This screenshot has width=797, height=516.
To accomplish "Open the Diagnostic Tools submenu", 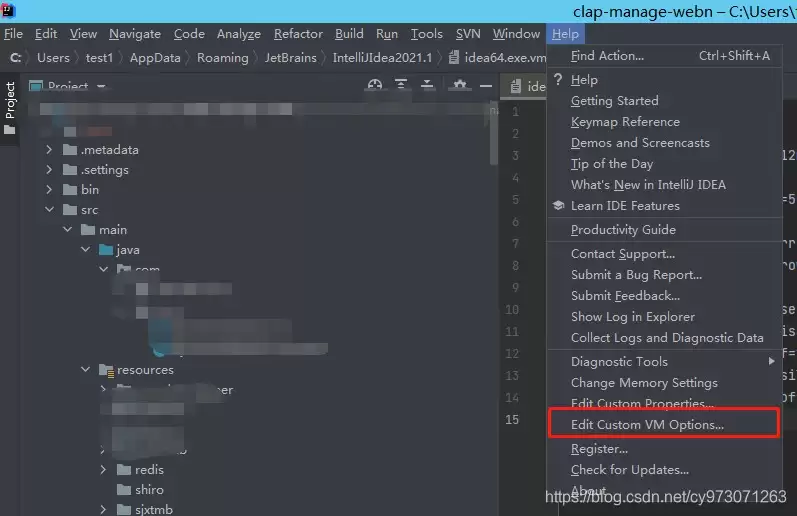I will pyautogui.click(x=772, y=361).
